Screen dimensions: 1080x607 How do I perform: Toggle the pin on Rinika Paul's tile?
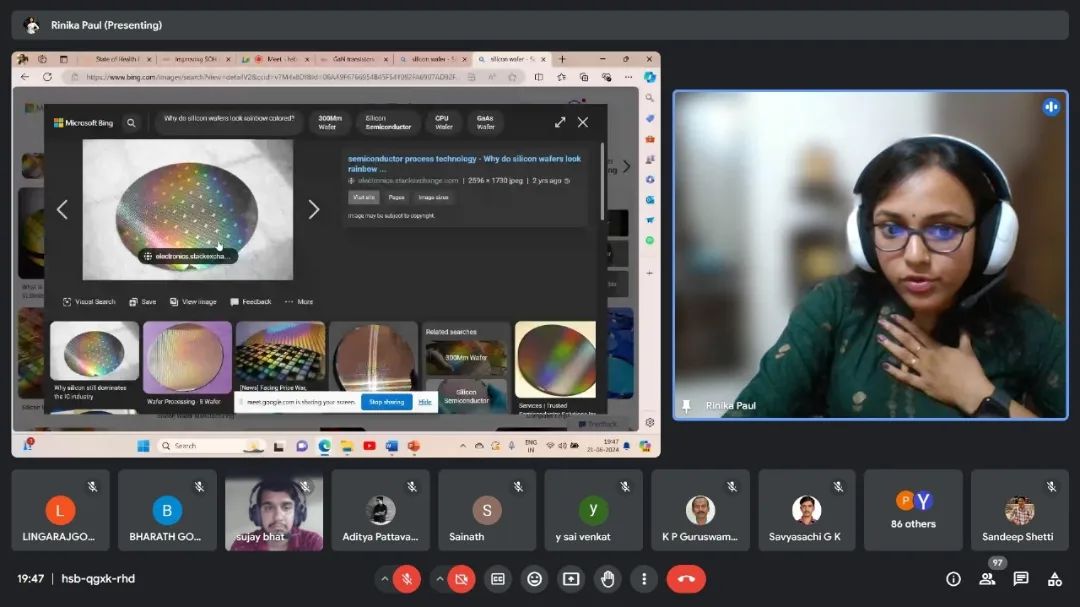point(686,405)
